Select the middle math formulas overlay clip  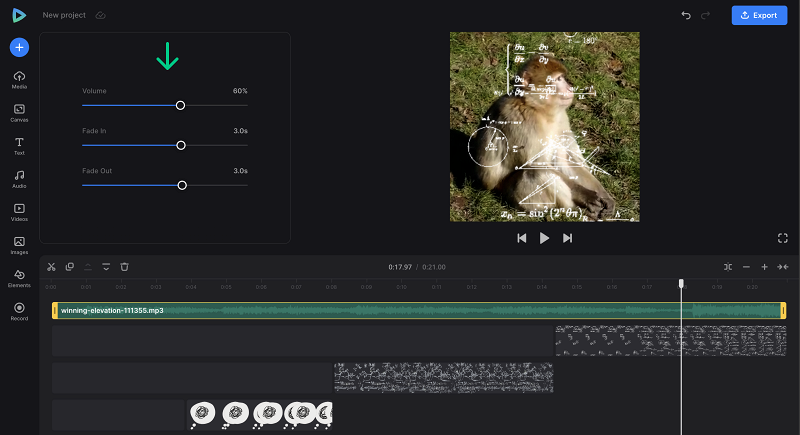(443, 378)
